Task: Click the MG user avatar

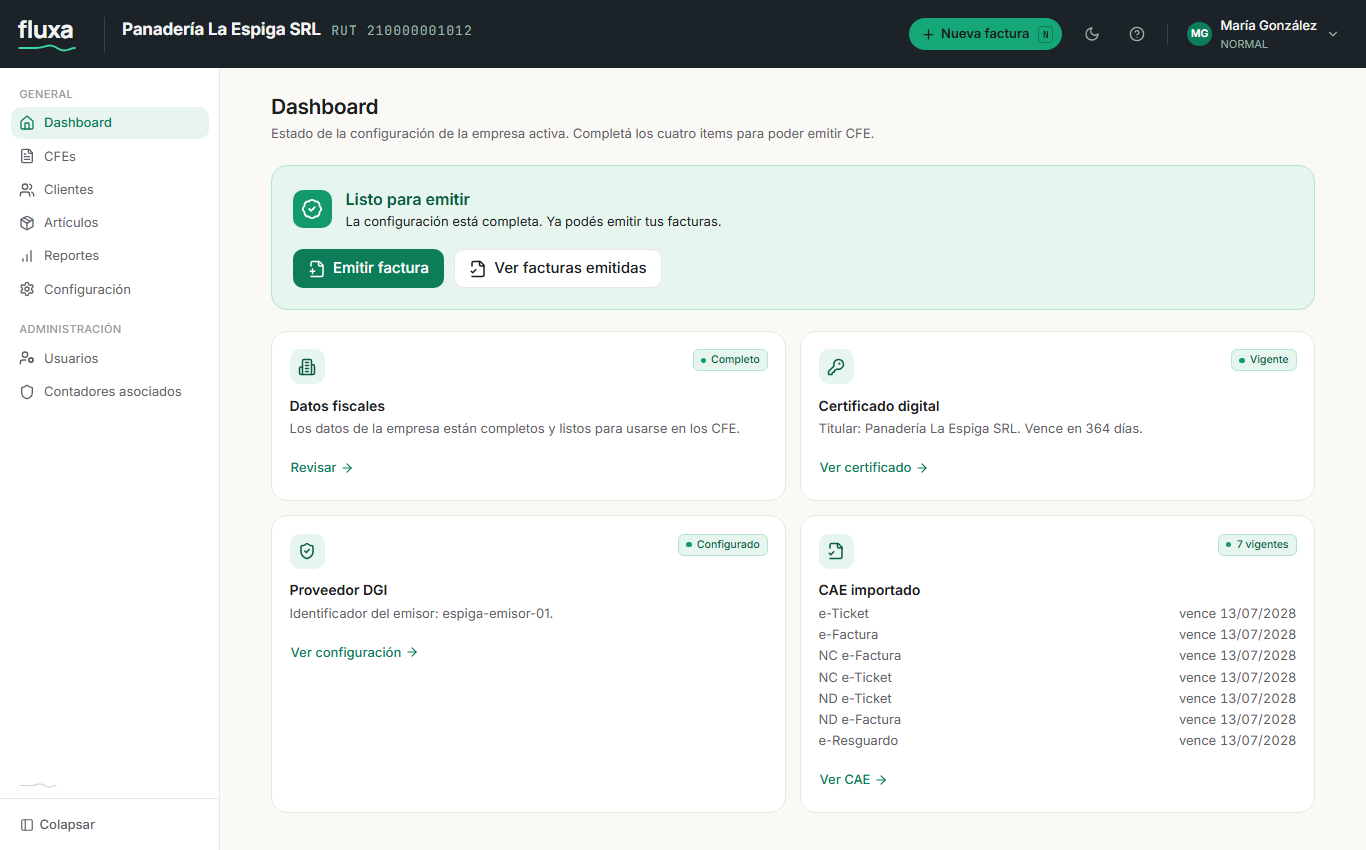Action: coord(1199,34)
